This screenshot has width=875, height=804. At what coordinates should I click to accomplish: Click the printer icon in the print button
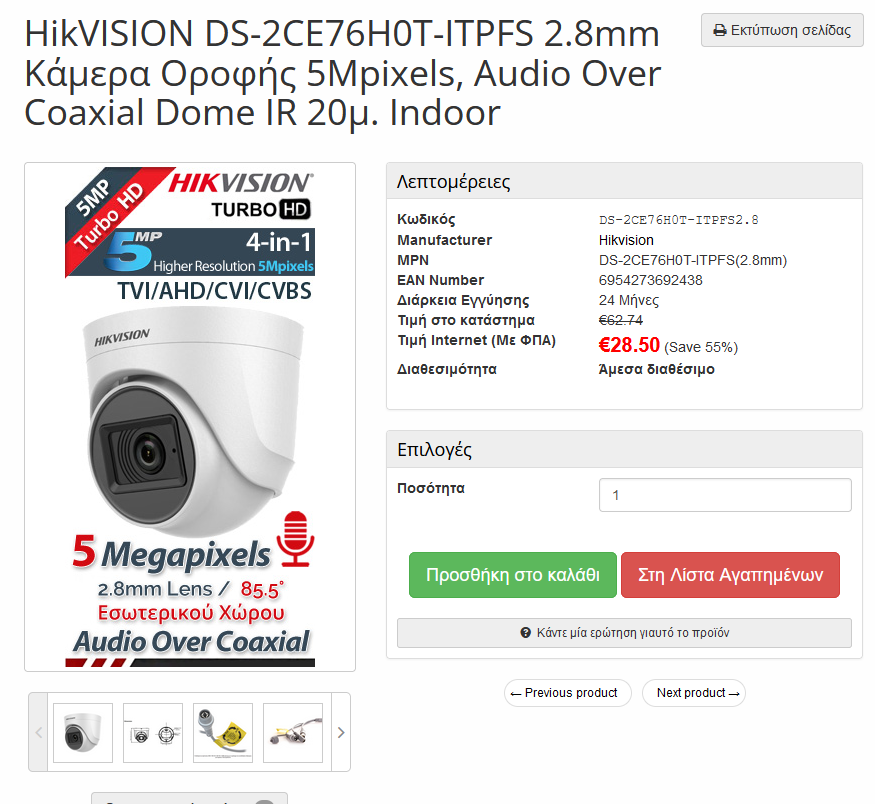(x=720, y=31)
